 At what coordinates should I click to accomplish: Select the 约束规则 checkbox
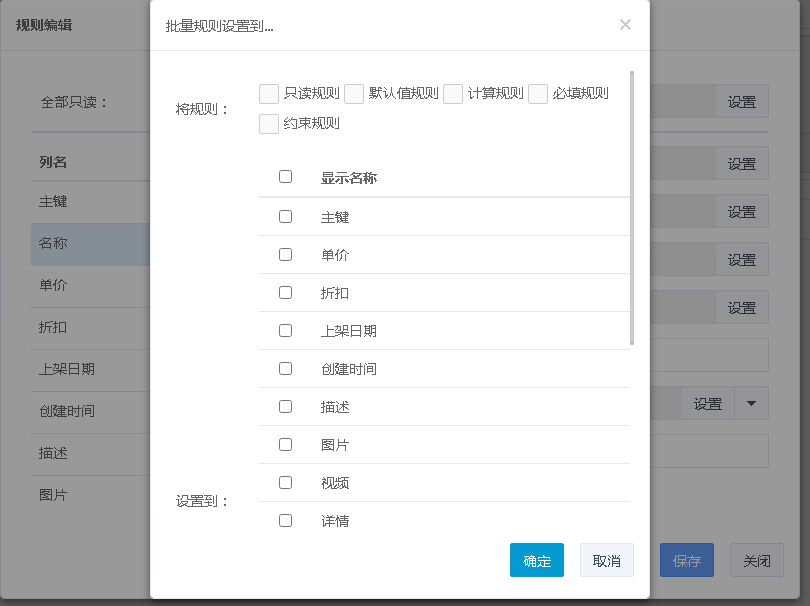coord(268,124)
